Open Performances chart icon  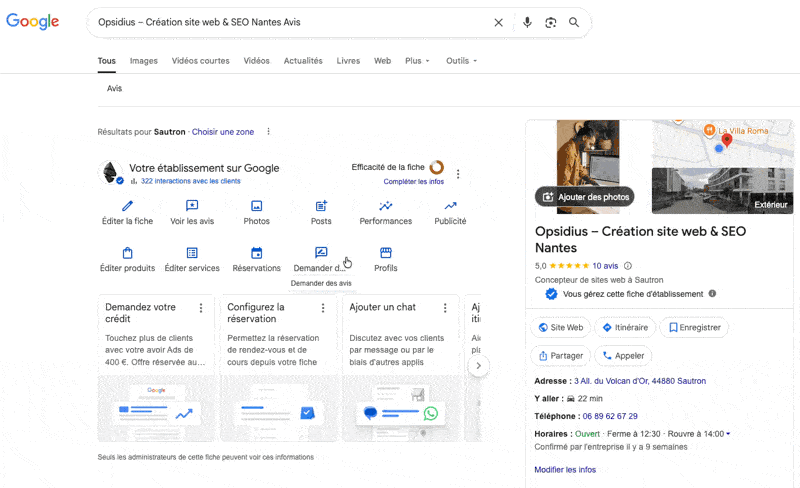[x=385, y=206]
